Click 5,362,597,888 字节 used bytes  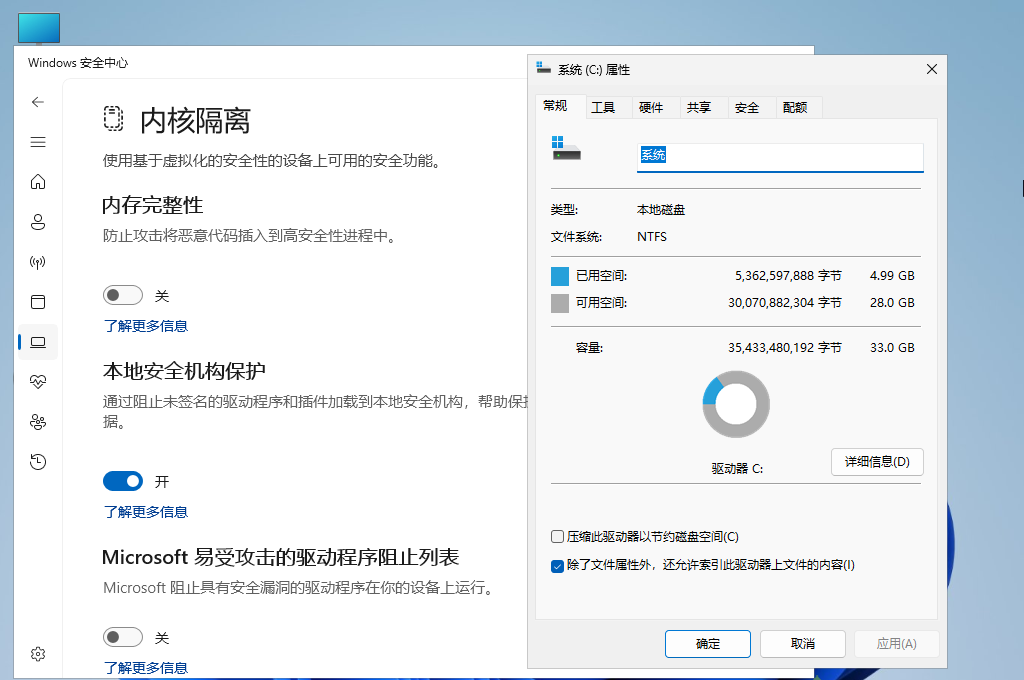point(788,276)
